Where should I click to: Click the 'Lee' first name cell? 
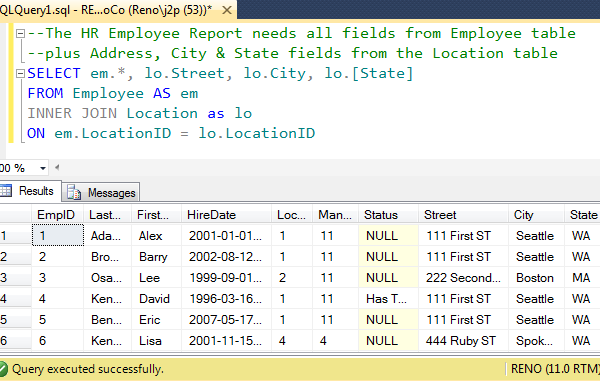[157, 278]
